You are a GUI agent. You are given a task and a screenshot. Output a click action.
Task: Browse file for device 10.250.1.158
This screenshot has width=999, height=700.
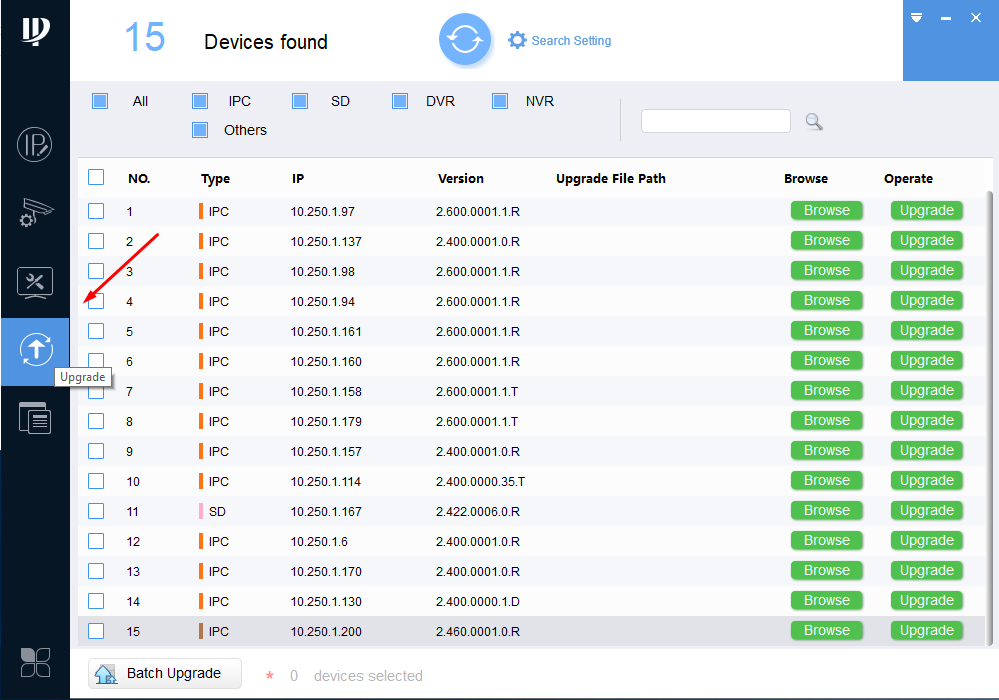(826, 390)
